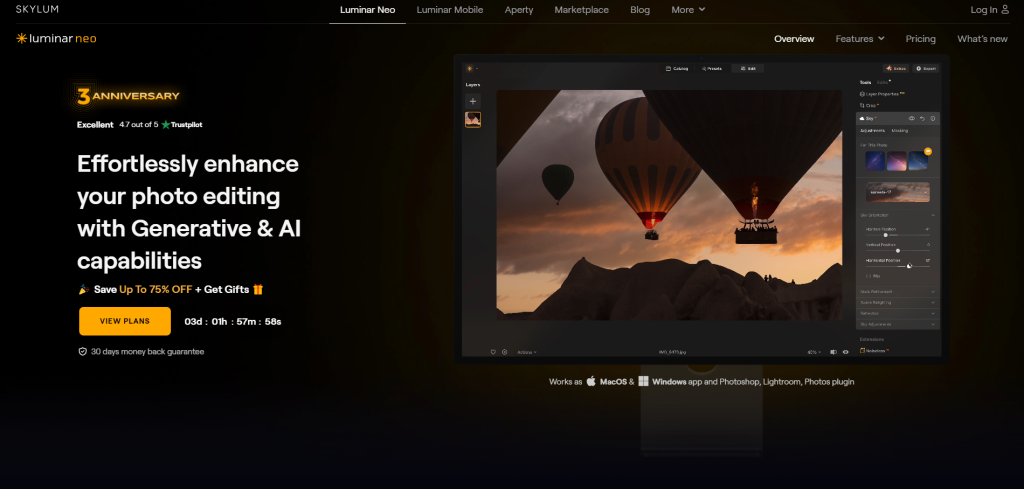The image size is (1024, 489).
Task: Click the shield icon next to money back guarantee
Action: 83,351
